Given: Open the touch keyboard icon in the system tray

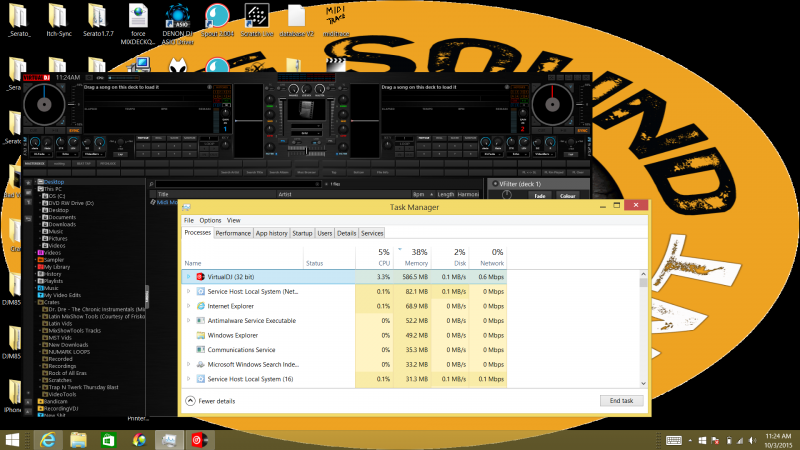Looking at the screenshot, I should (x=673, y=440).
